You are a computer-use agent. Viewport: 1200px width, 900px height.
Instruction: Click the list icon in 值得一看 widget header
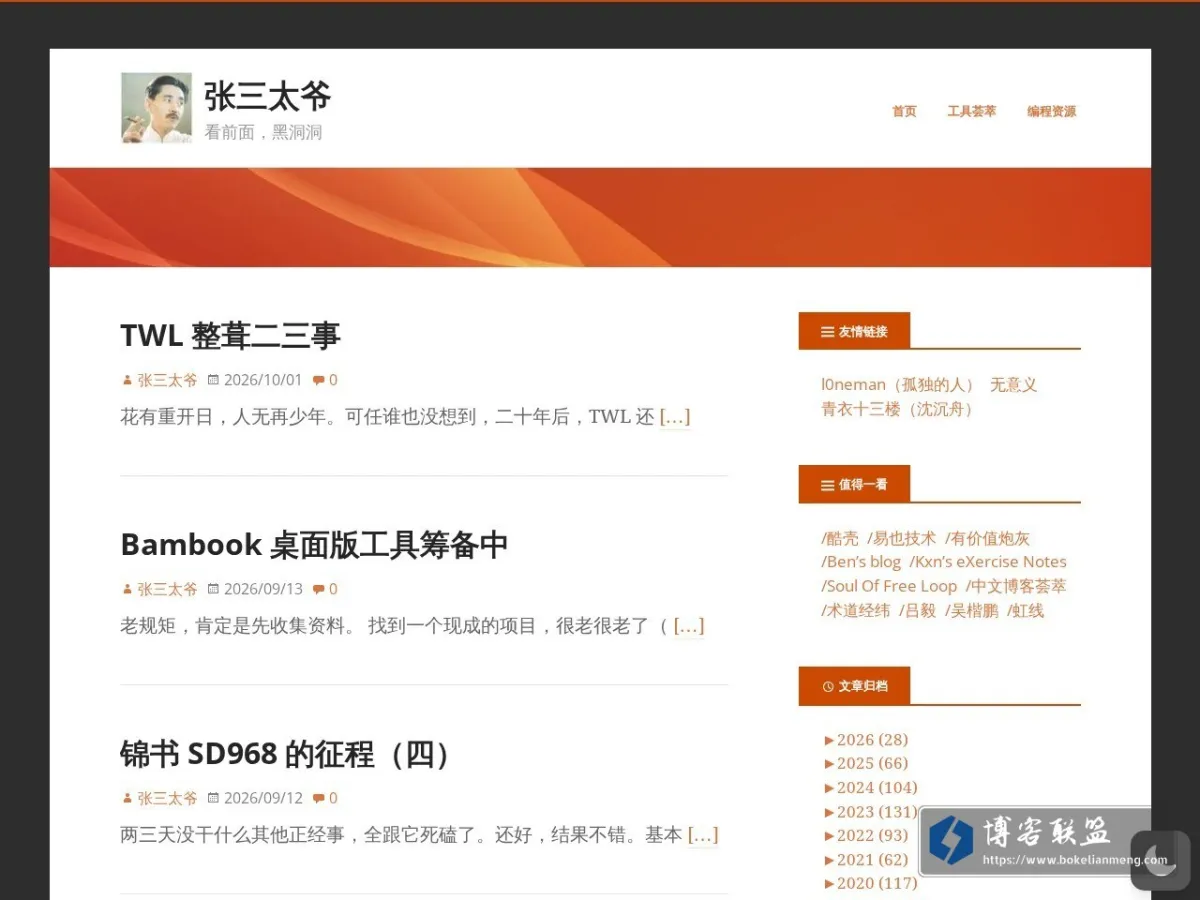[827, 485]
